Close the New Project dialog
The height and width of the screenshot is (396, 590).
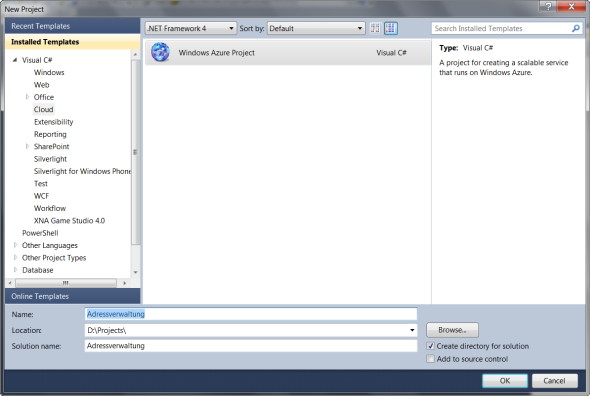[571, 6]
